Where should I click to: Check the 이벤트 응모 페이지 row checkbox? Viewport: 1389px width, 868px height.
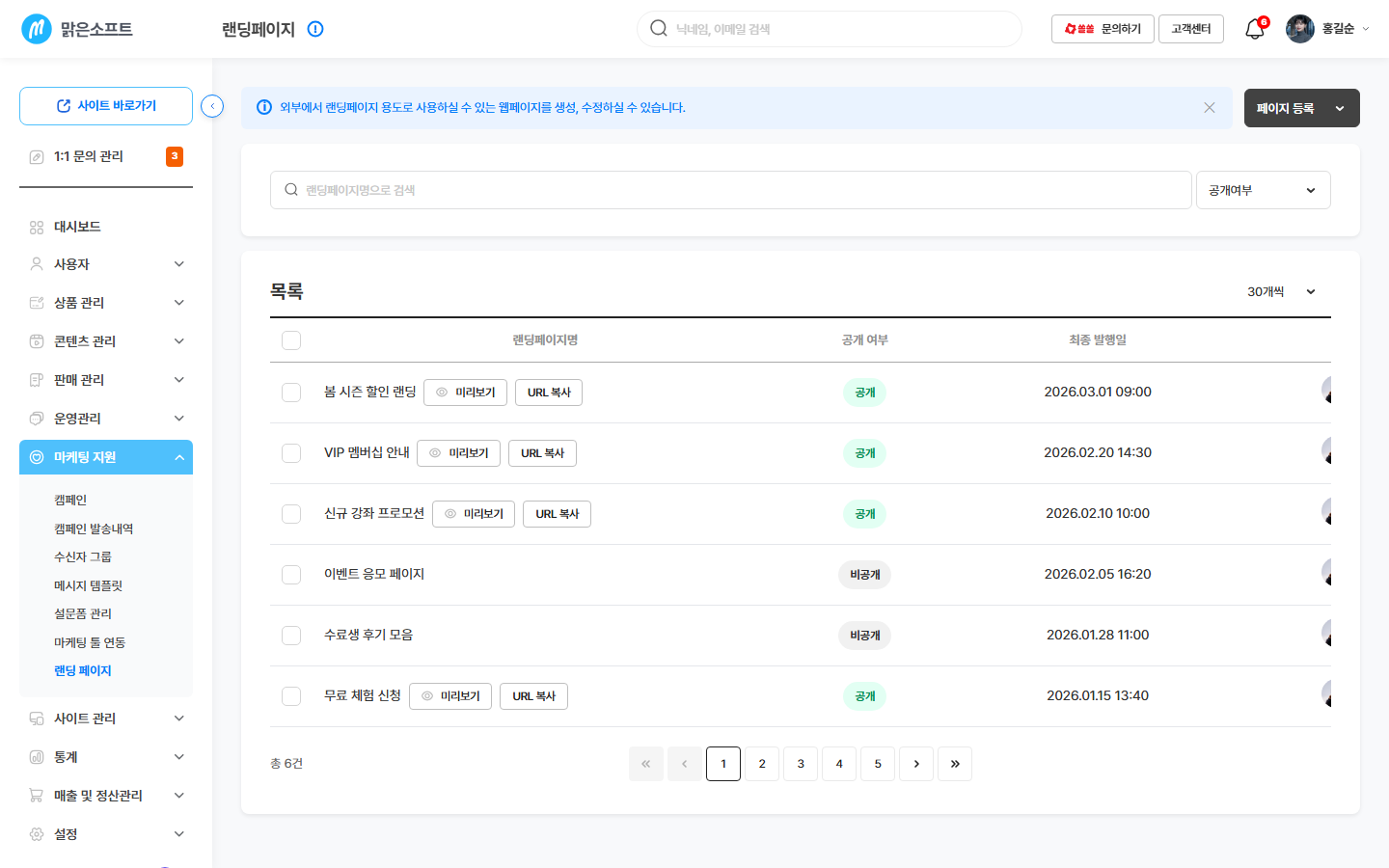[x=291, y=575]
